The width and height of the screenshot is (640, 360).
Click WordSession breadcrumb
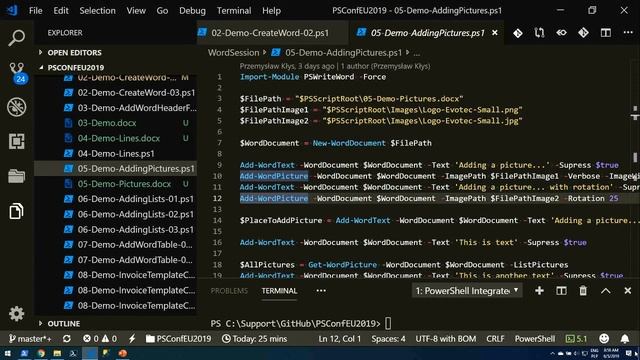tap(233, 53)
